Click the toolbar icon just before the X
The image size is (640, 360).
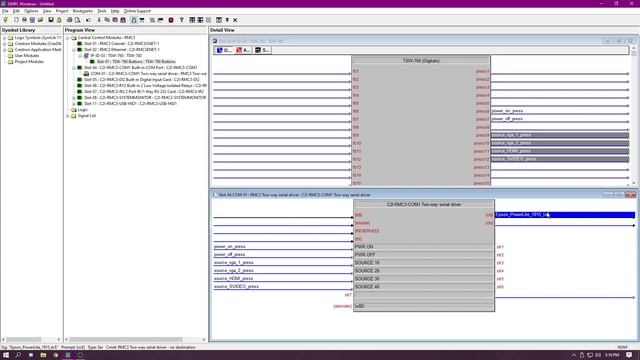click(227, 20)
